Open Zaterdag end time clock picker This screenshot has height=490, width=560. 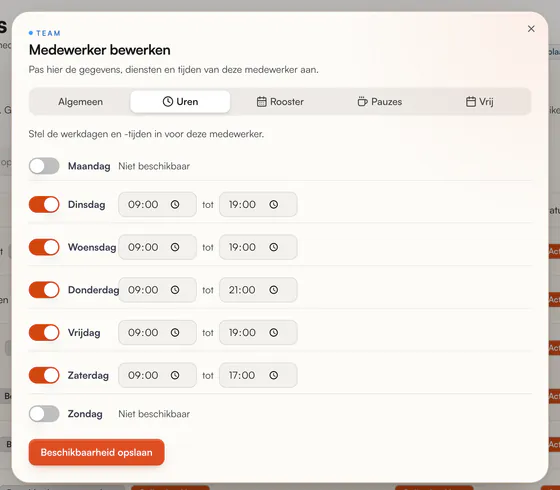pos(274,375)
